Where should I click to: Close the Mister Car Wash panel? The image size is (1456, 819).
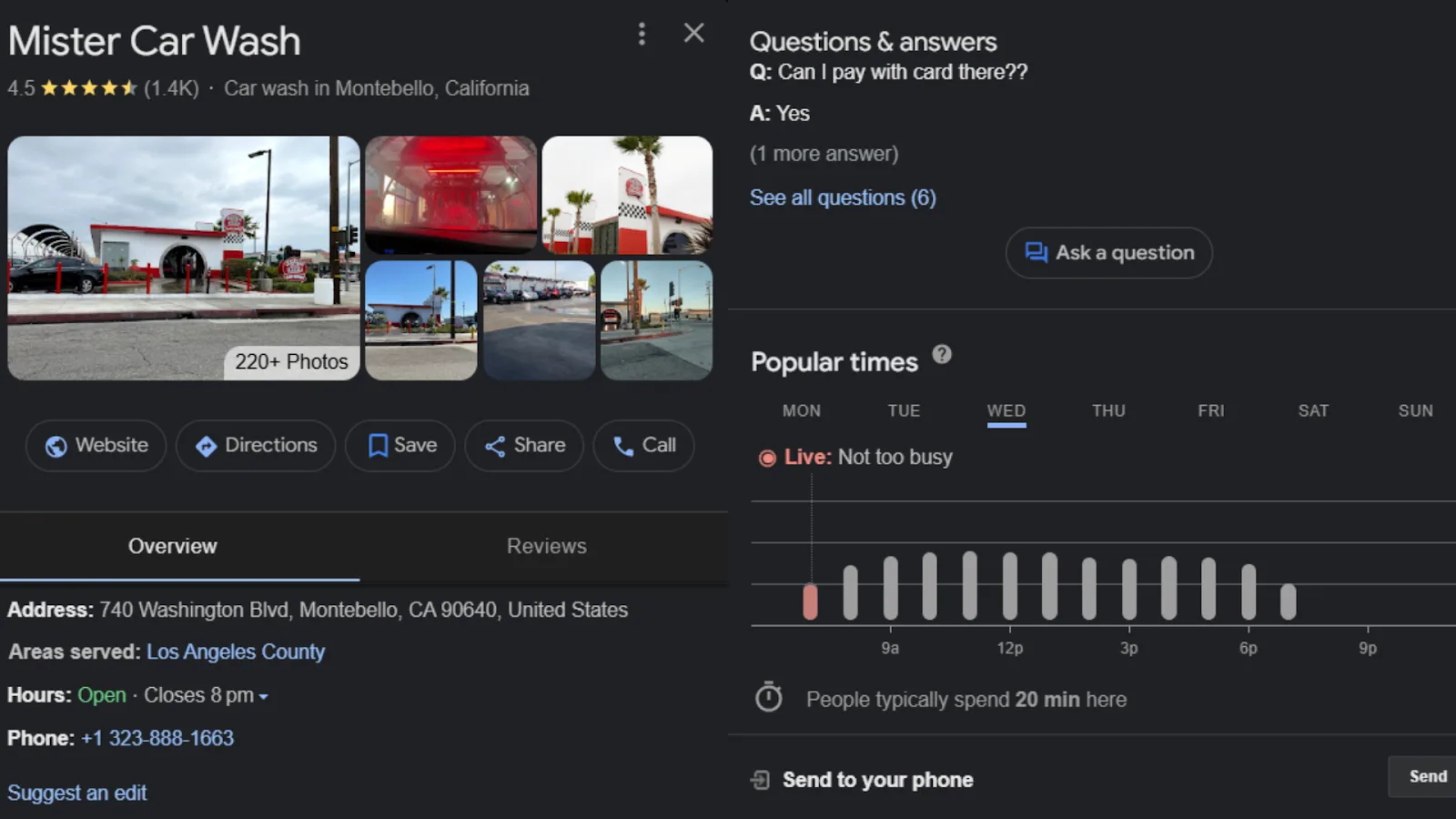point(693,34)
